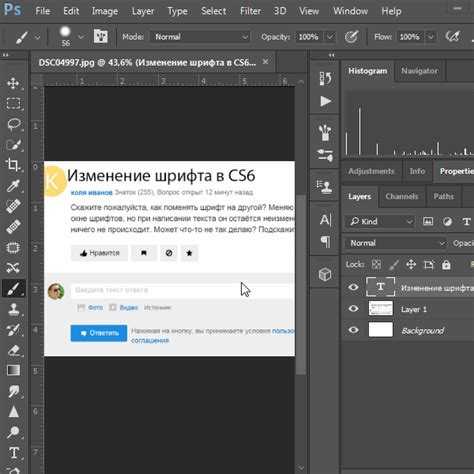Select the Brush tool in toolbox
The width and height of the screenshot is (474, 474).
pos(13,288)
